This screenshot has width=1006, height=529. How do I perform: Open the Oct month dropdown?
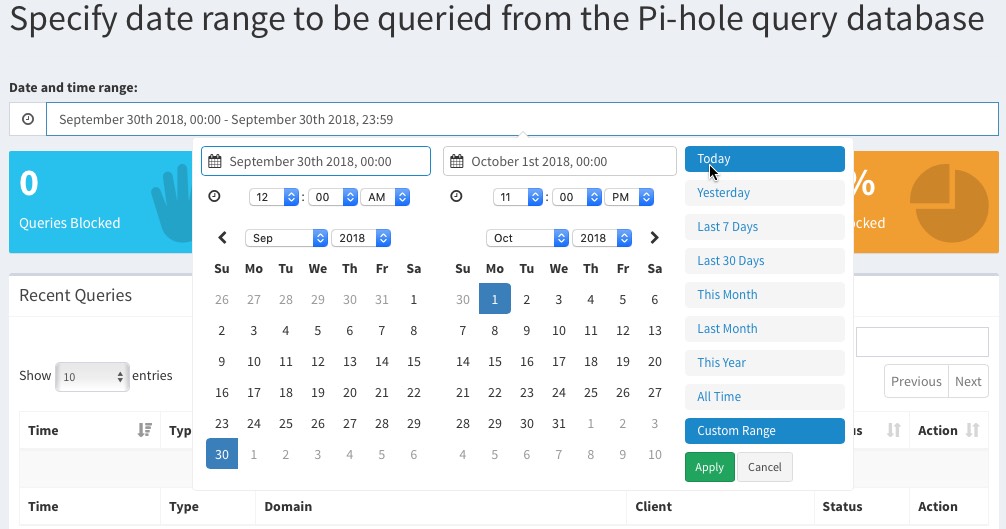(x=527, y=238)
